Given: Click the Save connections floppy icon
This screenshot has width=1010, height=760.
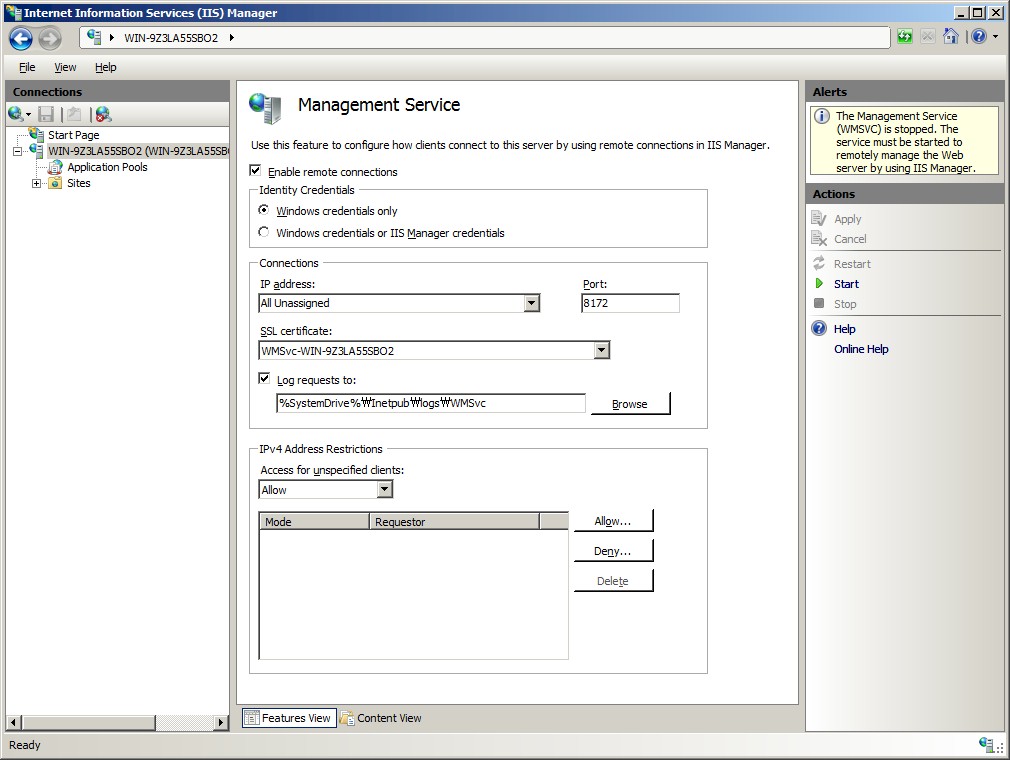Looking at the screenshot, I should click(x=46, y=114).
